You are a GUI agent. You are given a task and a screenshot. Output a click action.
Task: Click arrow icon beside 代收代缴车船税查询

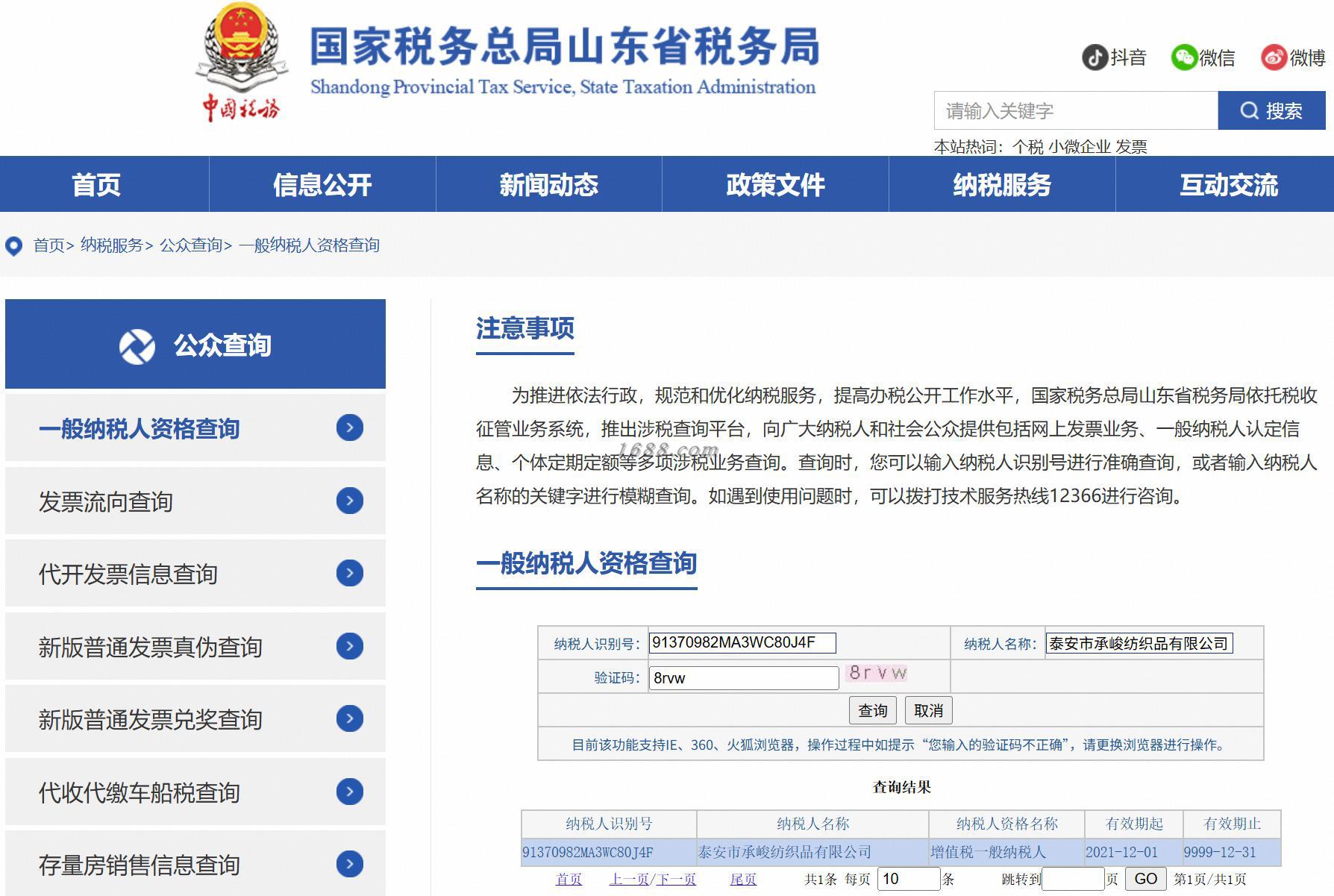coord(349,792)
